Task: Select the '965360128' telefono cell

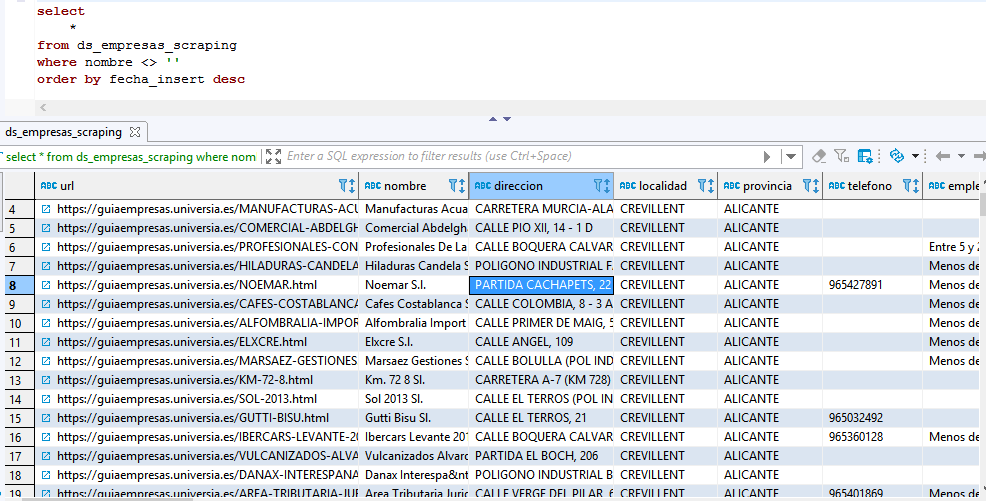Action: pyautogui.click(x=873, y=437)
